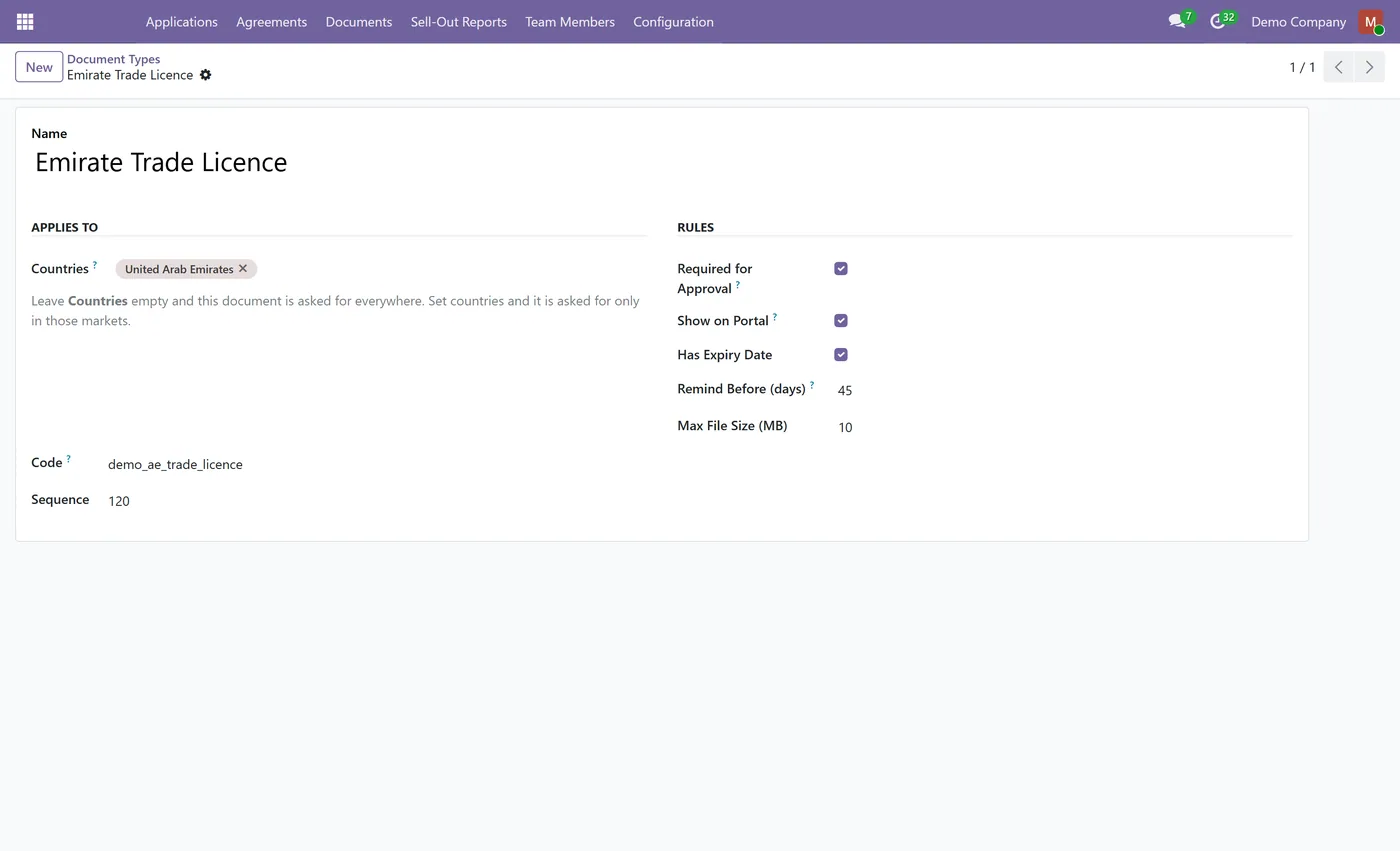The image size is (1400, 851).
Task: Show the Remind Before help tooltip
Action: (x=812, y=385)
